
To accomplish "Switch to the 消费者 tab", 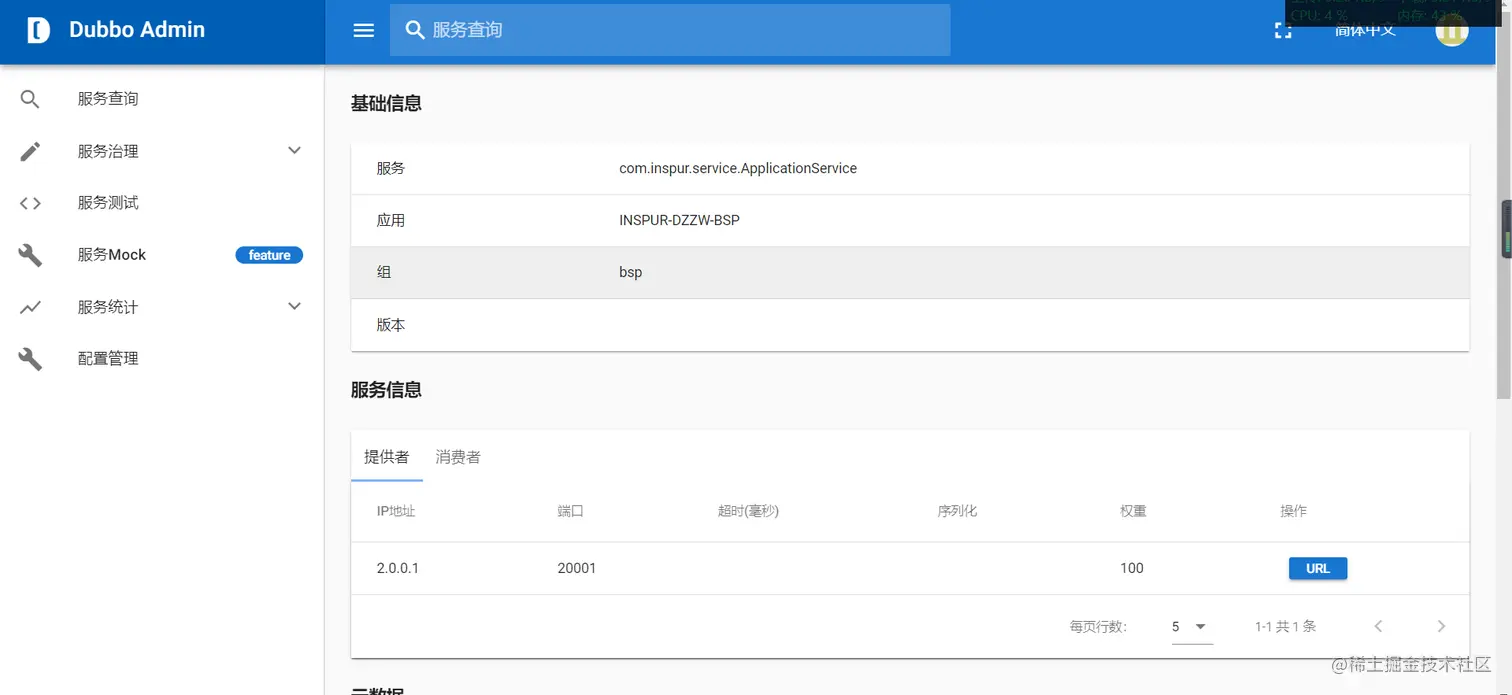I will point(458,457).
